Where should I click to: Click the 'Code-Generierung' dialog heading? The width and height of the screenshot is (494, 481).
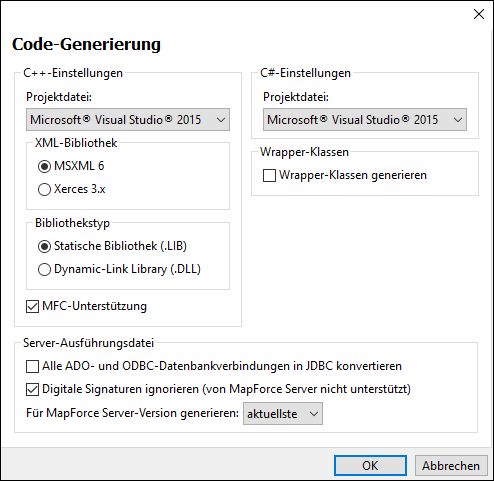coord(86,44)
